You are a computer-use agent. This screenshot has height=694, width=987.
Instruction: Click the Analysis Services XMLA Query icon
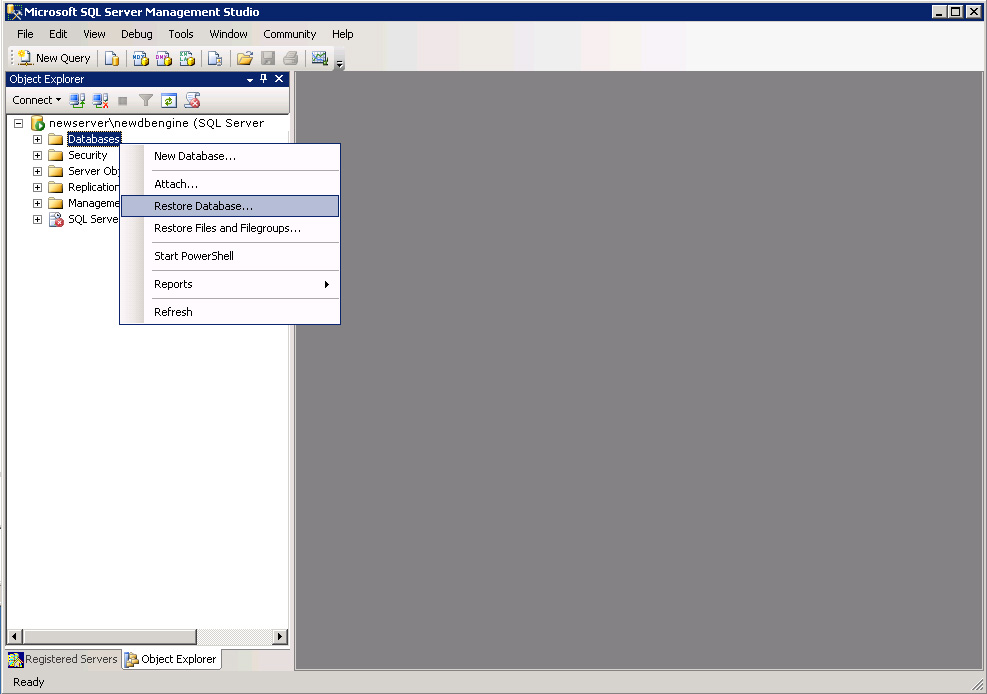point(187,59)
